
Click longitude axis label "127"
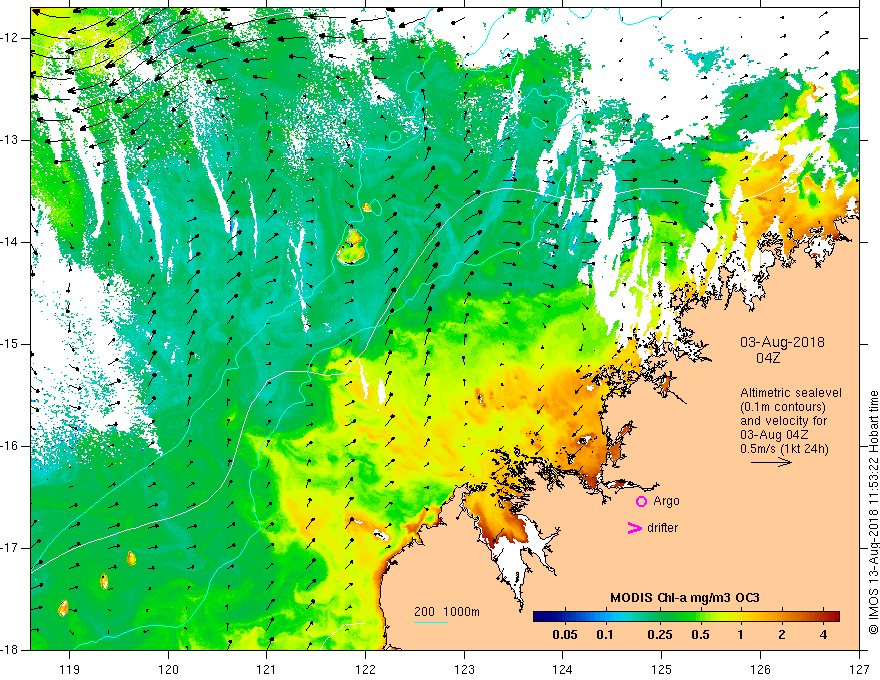tap(859, 669)
